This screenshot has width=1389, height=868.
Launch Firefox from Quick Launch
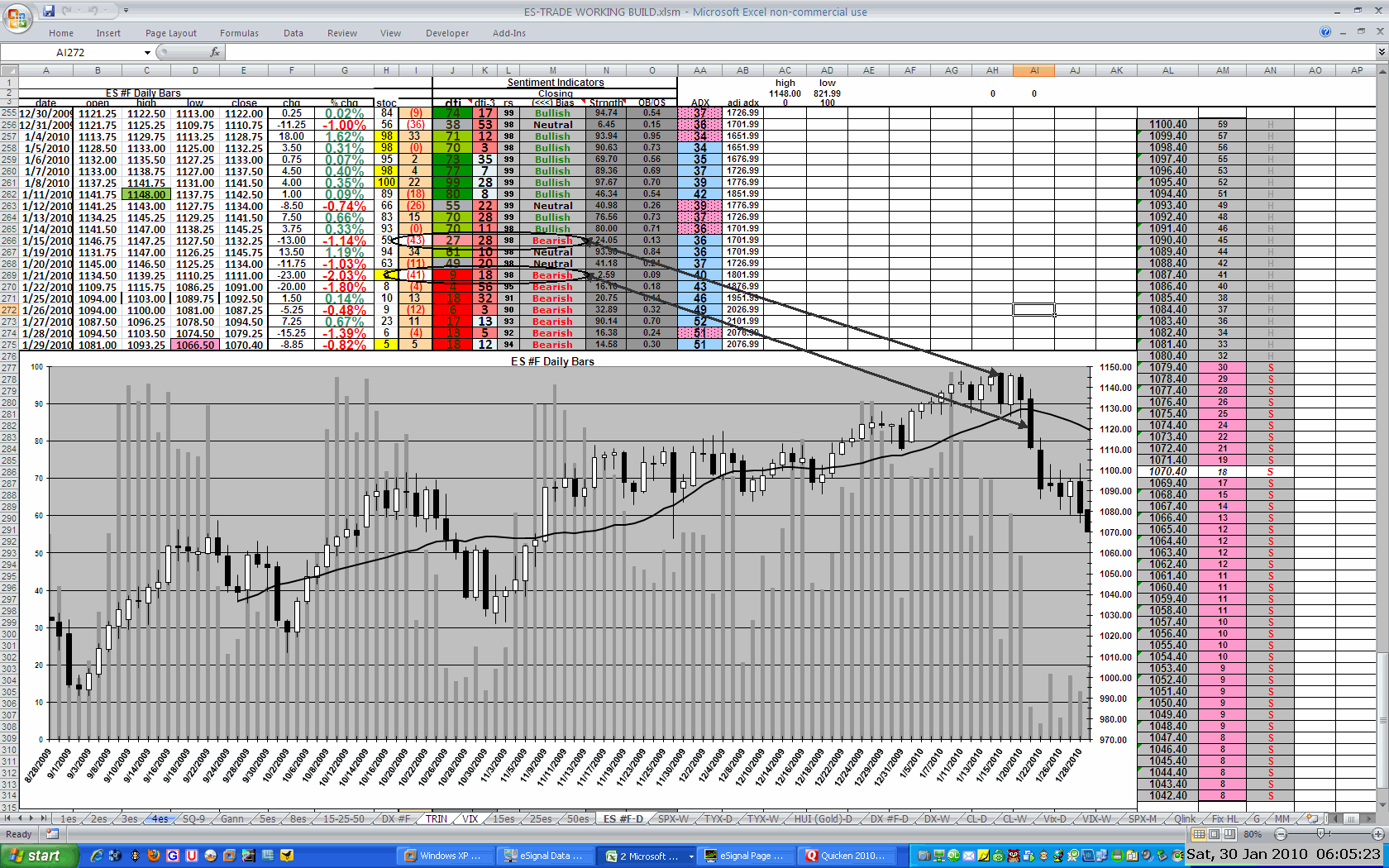pyautogui.click(x=154, y=856)
